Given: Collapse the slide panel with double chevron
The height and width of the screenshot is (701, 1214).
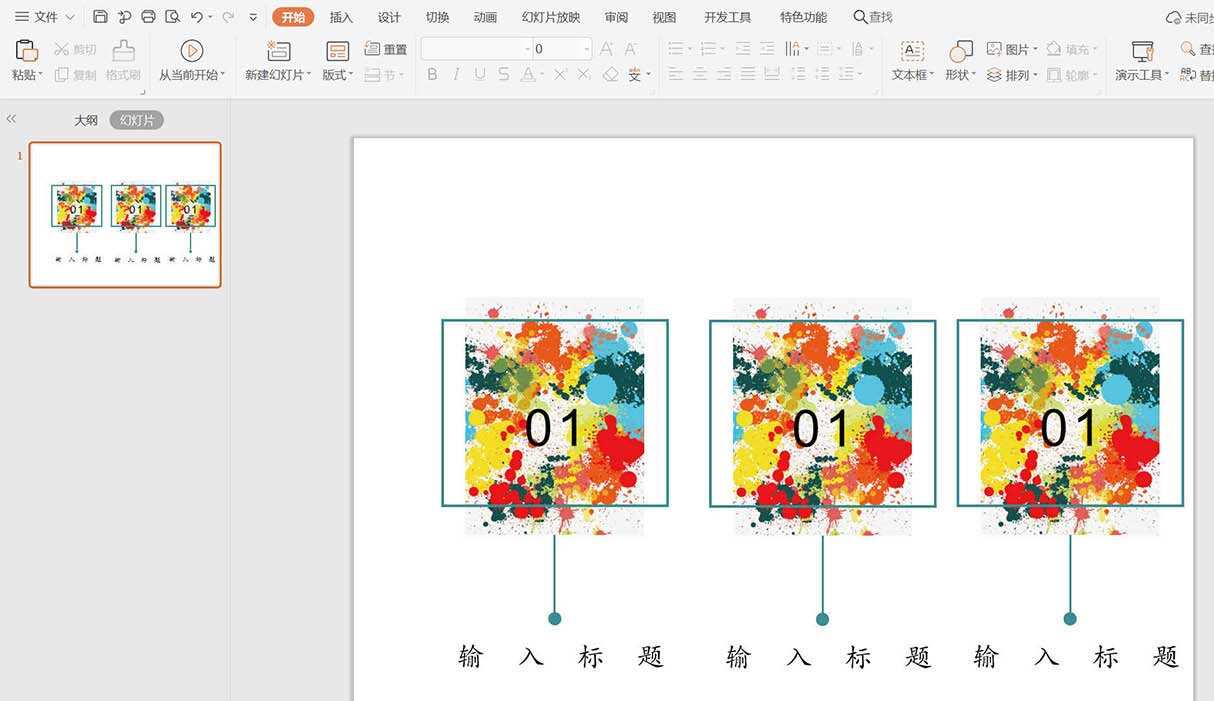Looking at the screenshot, I should [11, 118].
